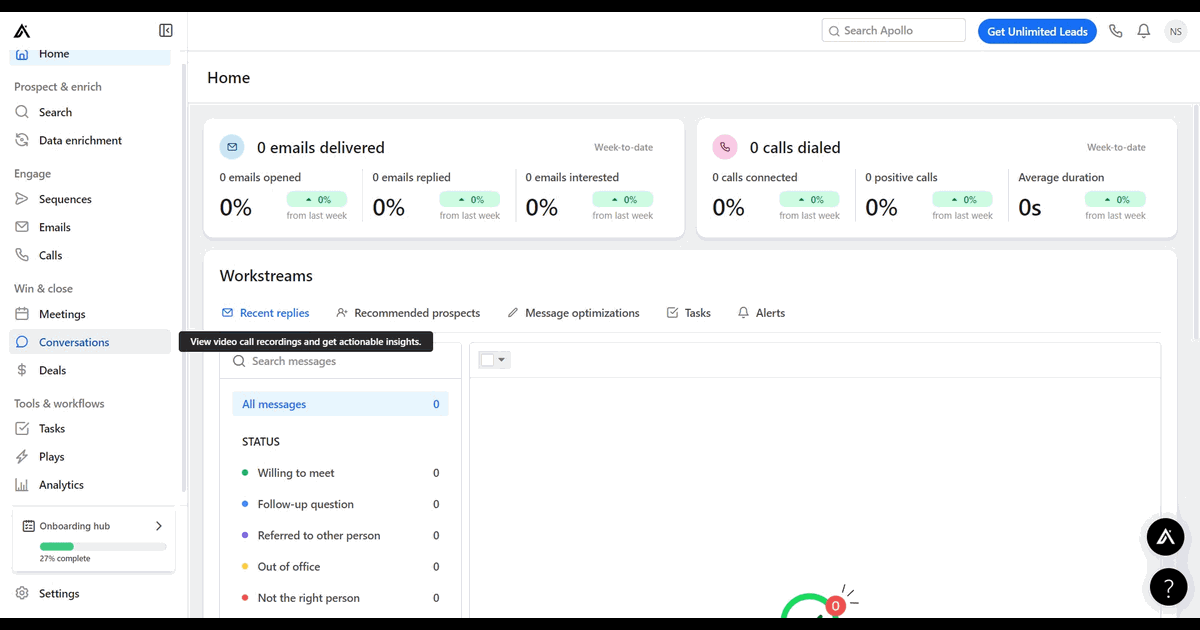
Task: Switch to the Workstreams Tasks tab
Action: pyautogui.click(x=689, y=313)
